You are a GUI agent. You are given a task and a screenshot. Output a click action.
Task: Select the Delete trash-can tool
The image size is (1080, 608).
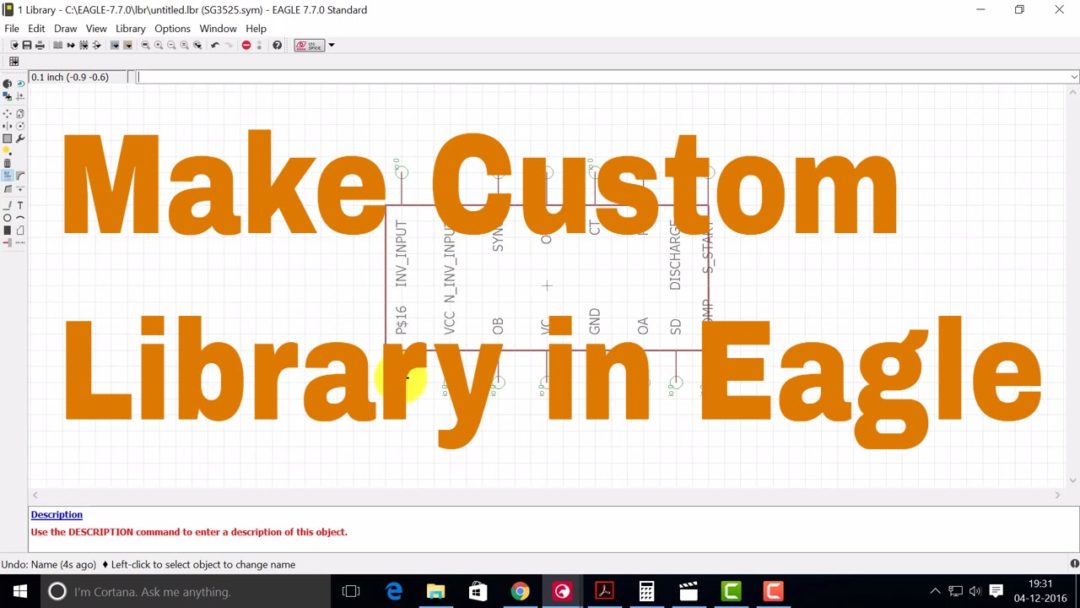pyautogui.click(x=7, y=162)
